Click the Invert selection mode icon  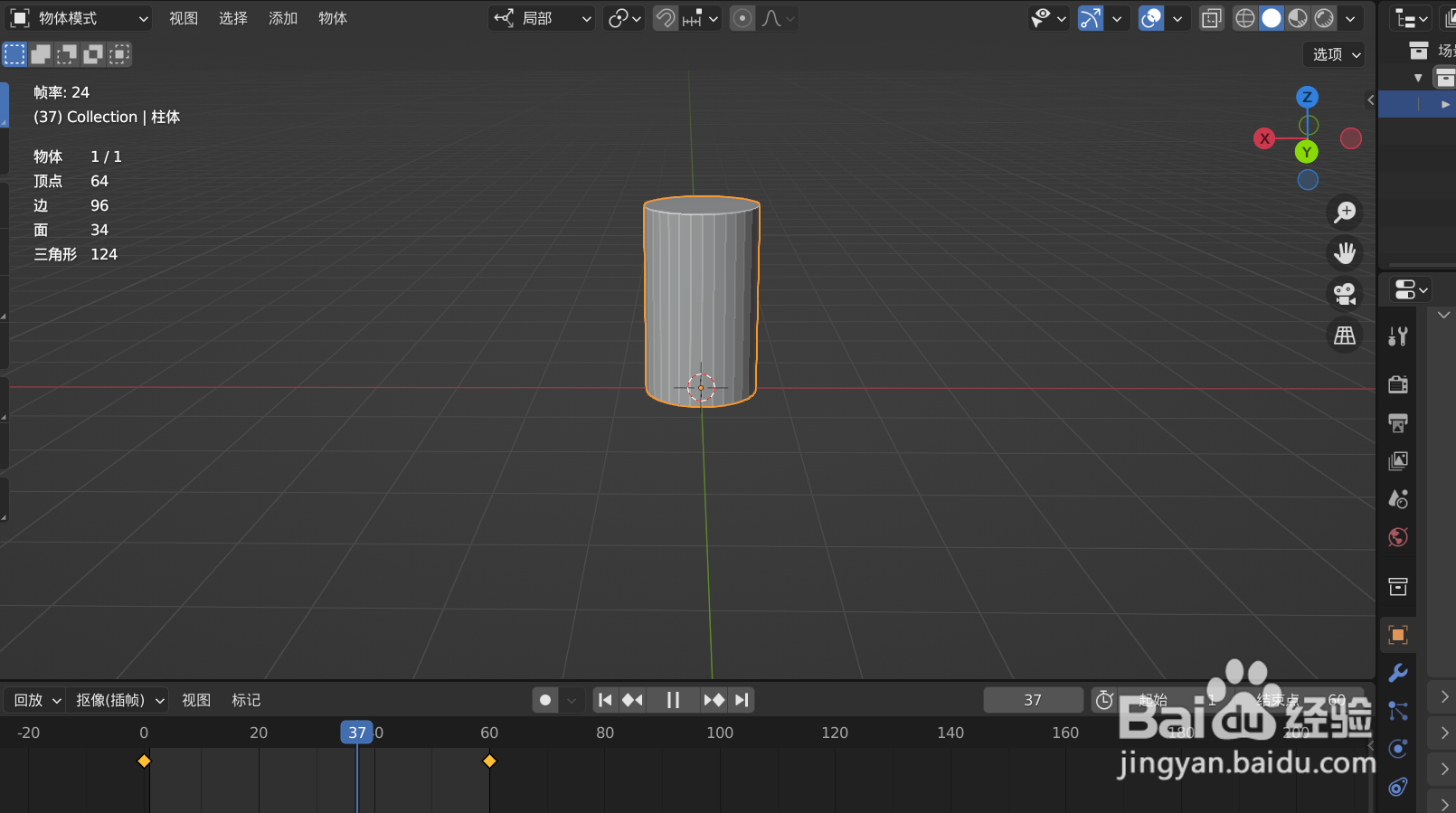[x=93, y=54]
